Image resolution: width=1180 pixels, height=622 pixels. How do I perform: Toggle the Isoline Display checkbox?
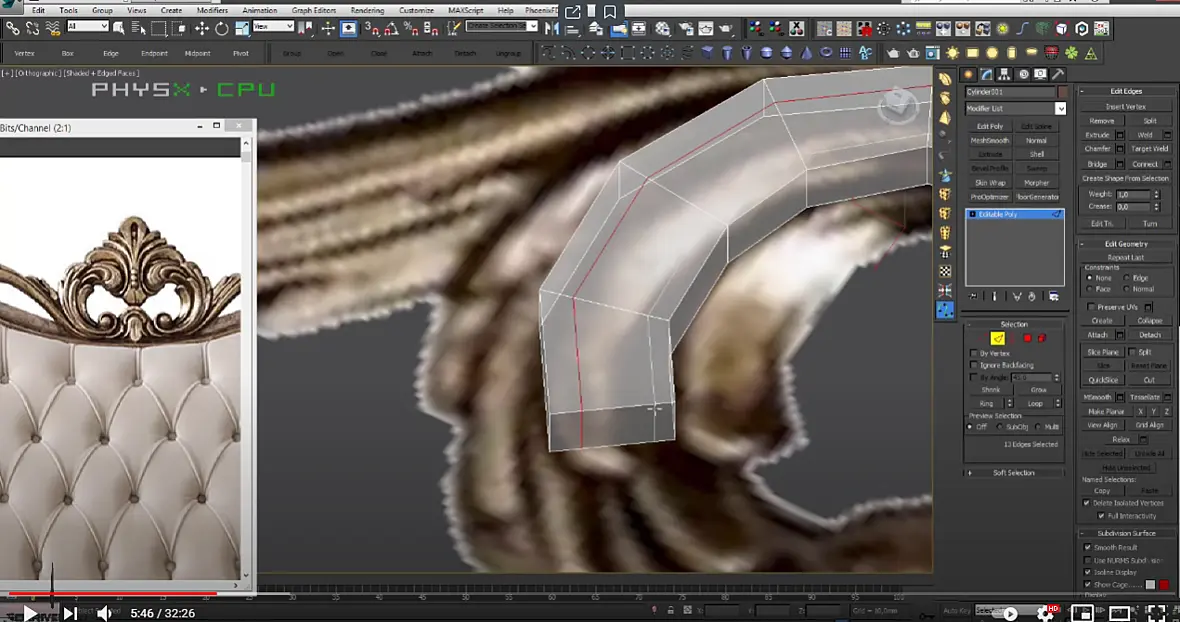[1087, 572]
